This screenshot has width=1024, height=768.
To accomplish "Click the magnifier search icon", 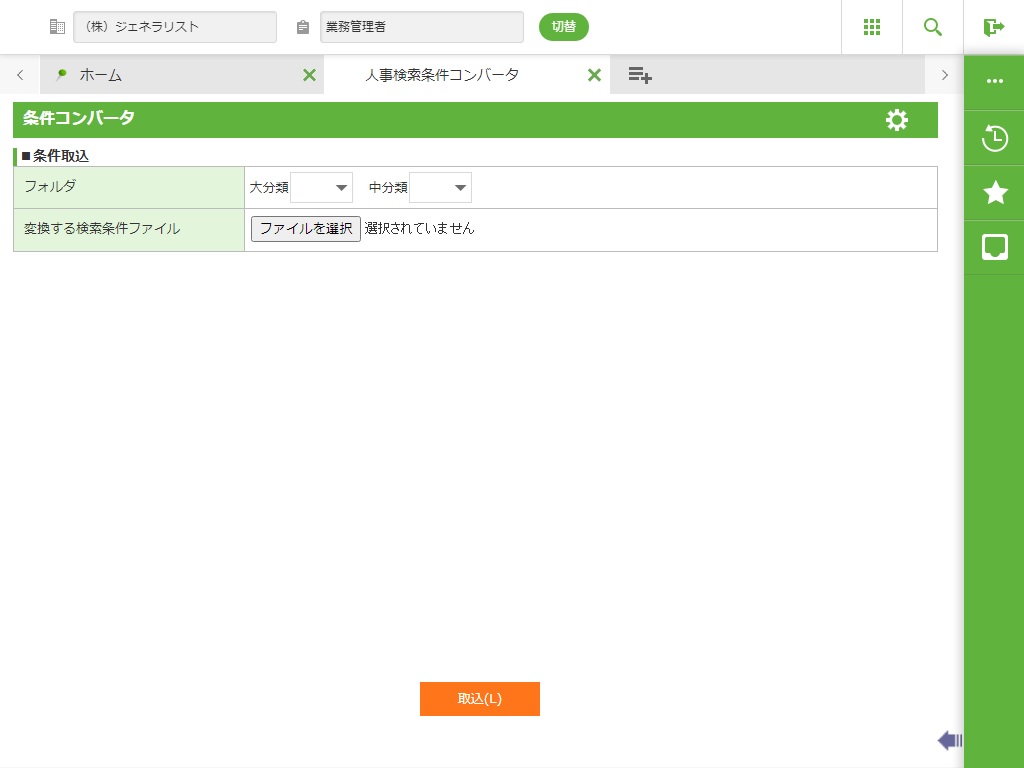I will [x=933, y=27].
